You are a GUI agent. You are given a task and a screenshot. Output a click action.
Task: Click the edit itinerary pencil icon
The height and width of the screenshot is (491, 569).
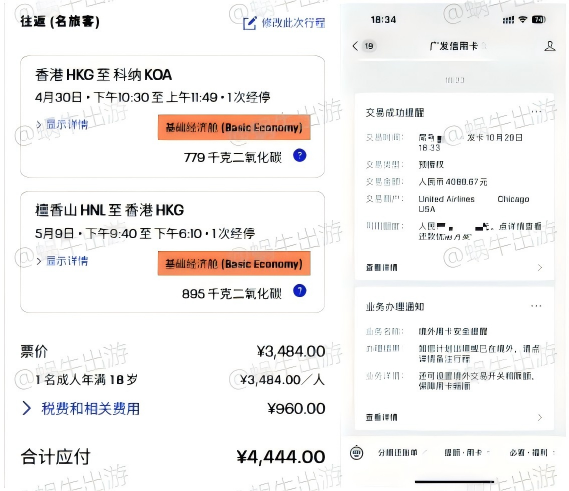click(x=250, y=23)
